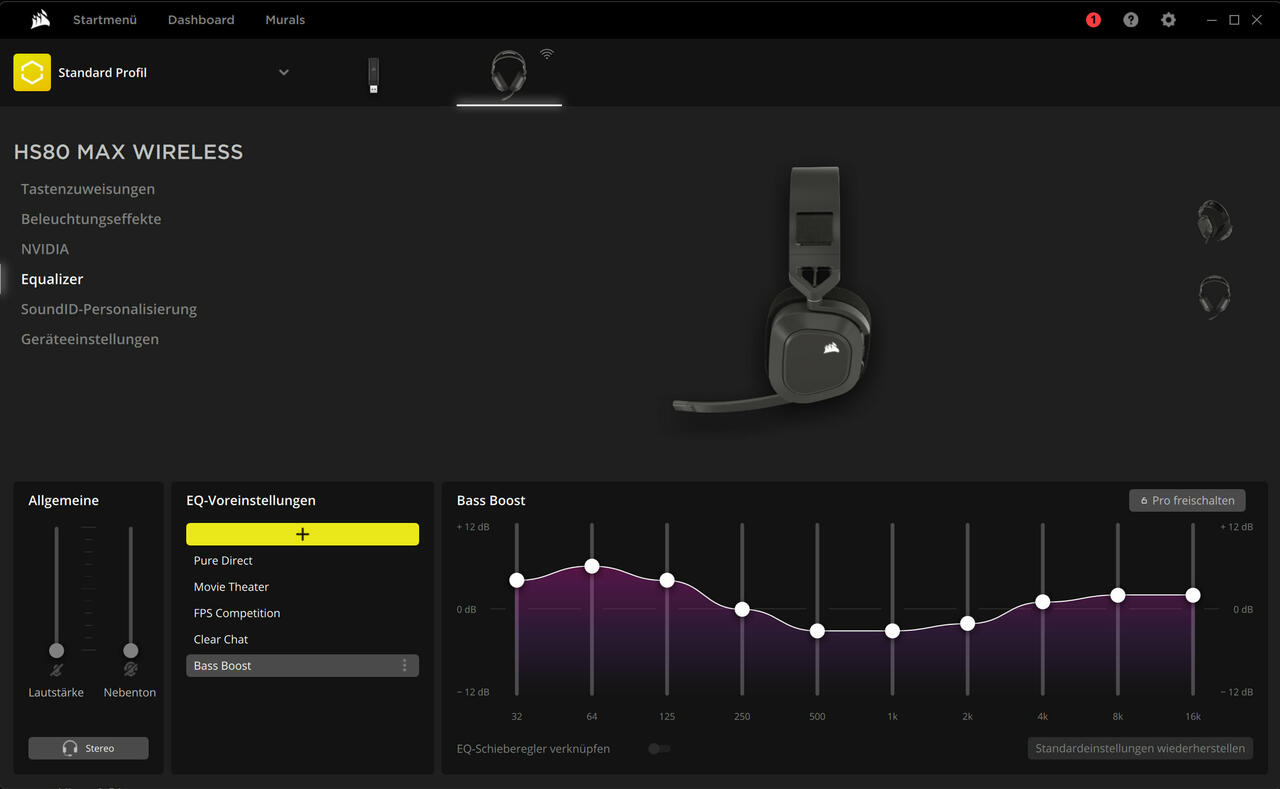Click the headset product image

coord(773,291)
